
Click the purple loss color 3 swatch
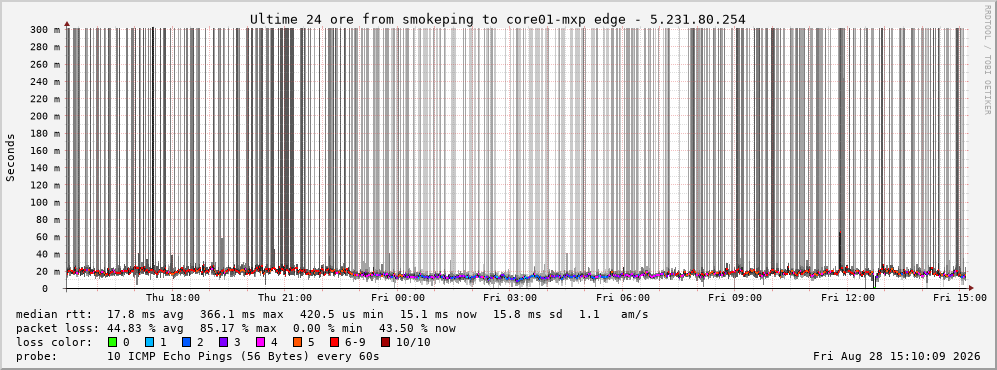click(223, 343)
